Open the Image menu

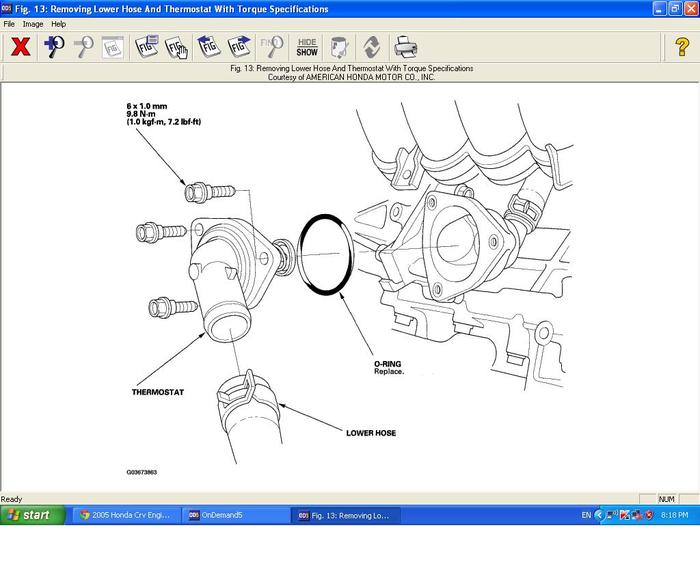coord(33,24)
